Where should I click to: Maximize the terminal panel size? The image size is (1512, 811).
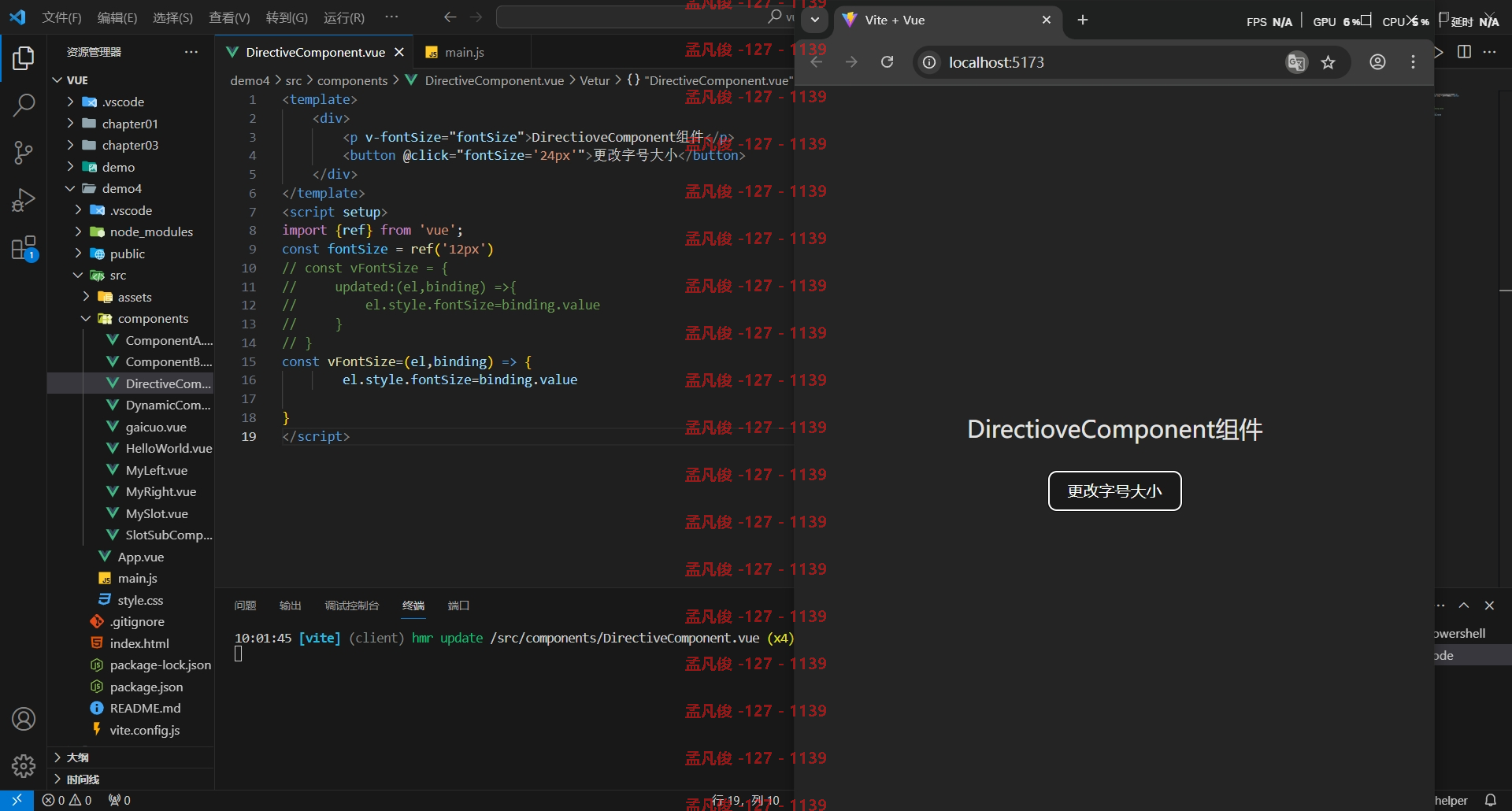coord(1464,605)
